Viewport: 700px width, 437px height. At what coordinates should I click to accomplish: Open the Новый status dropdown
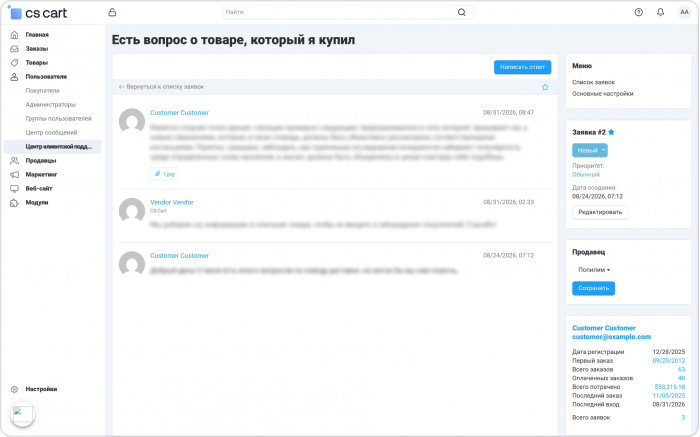click(x=590, y=150)
